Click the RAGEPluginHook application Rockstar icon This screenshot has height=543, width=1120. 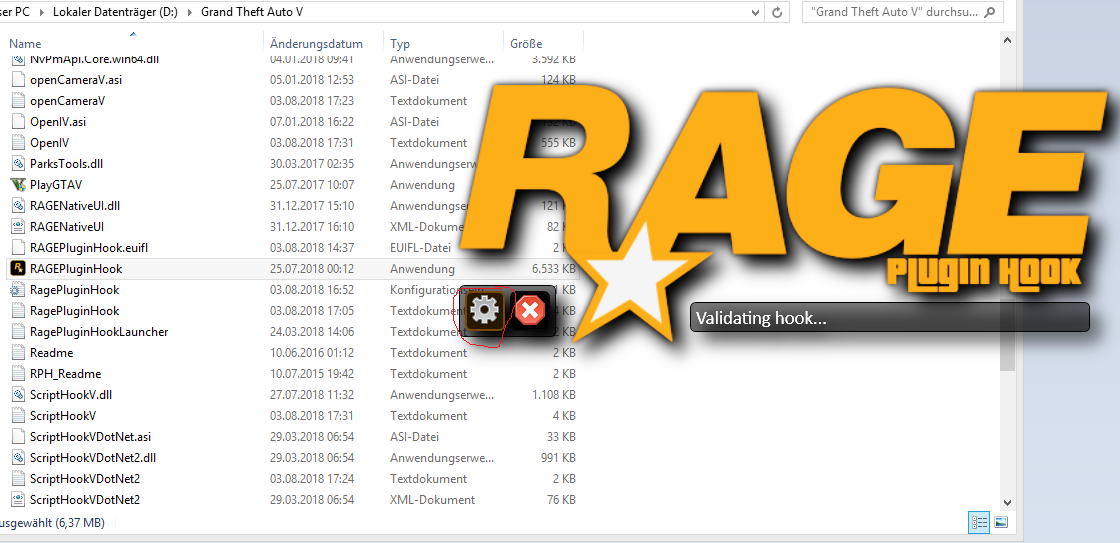click(x=19, y=269)
